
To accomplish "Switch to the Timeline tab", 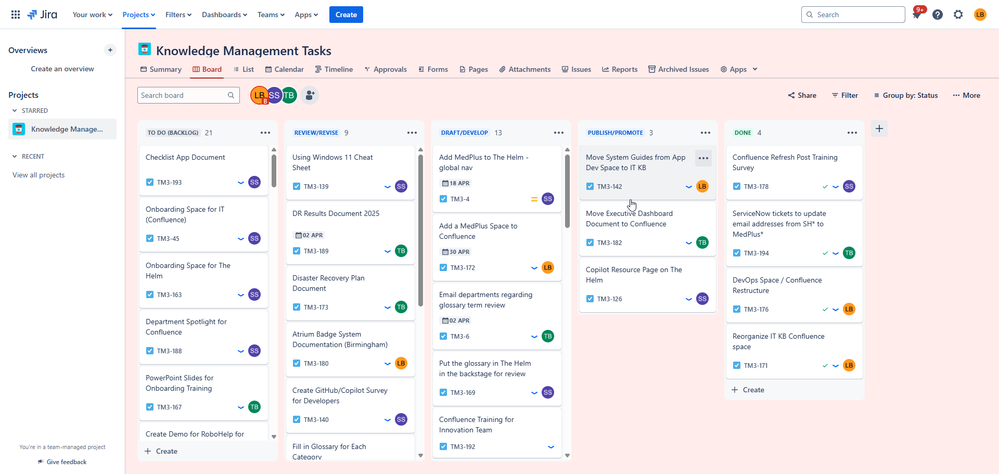I will (x=333, y=69).
